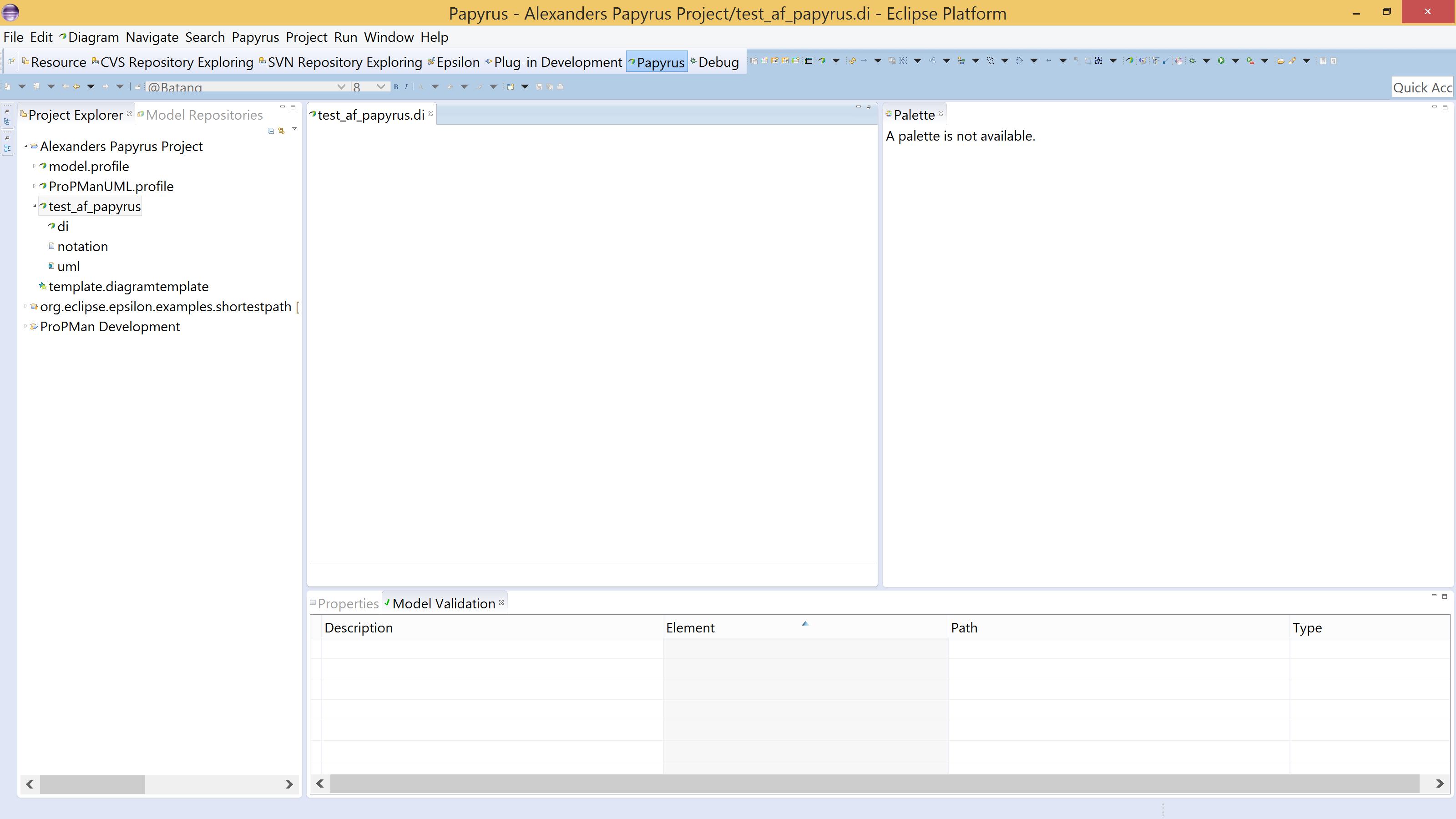Toggle Italic font formatting
Screen dimensions: 1456x819
(406, 87)
